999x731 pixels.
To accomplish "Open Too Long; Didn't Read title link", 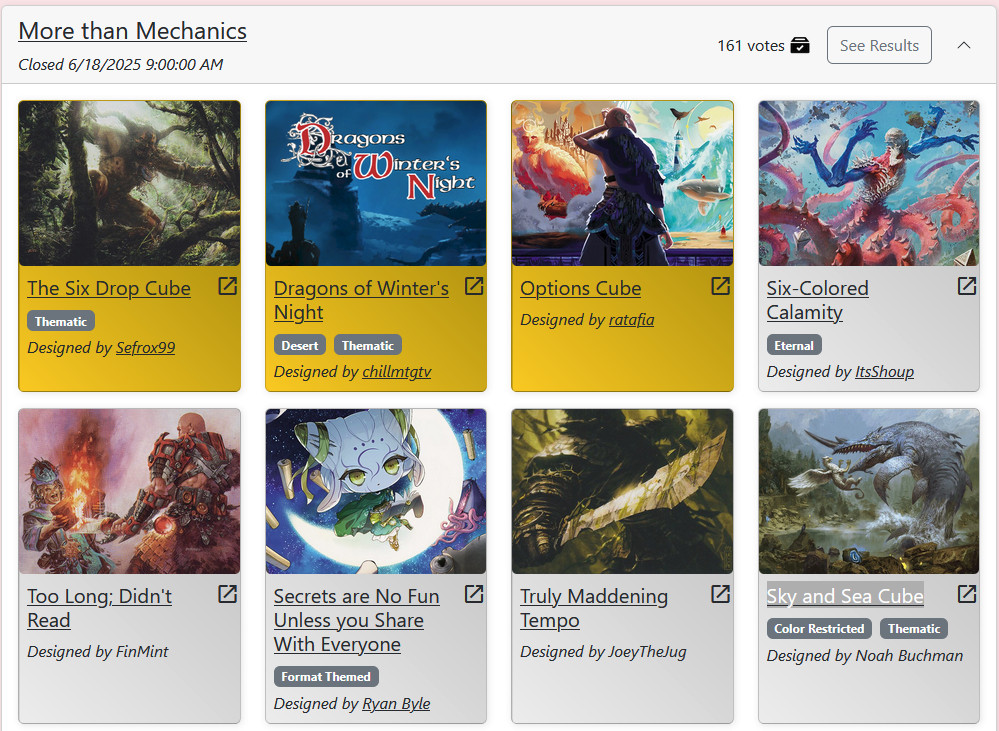I will tap(99, 608).
